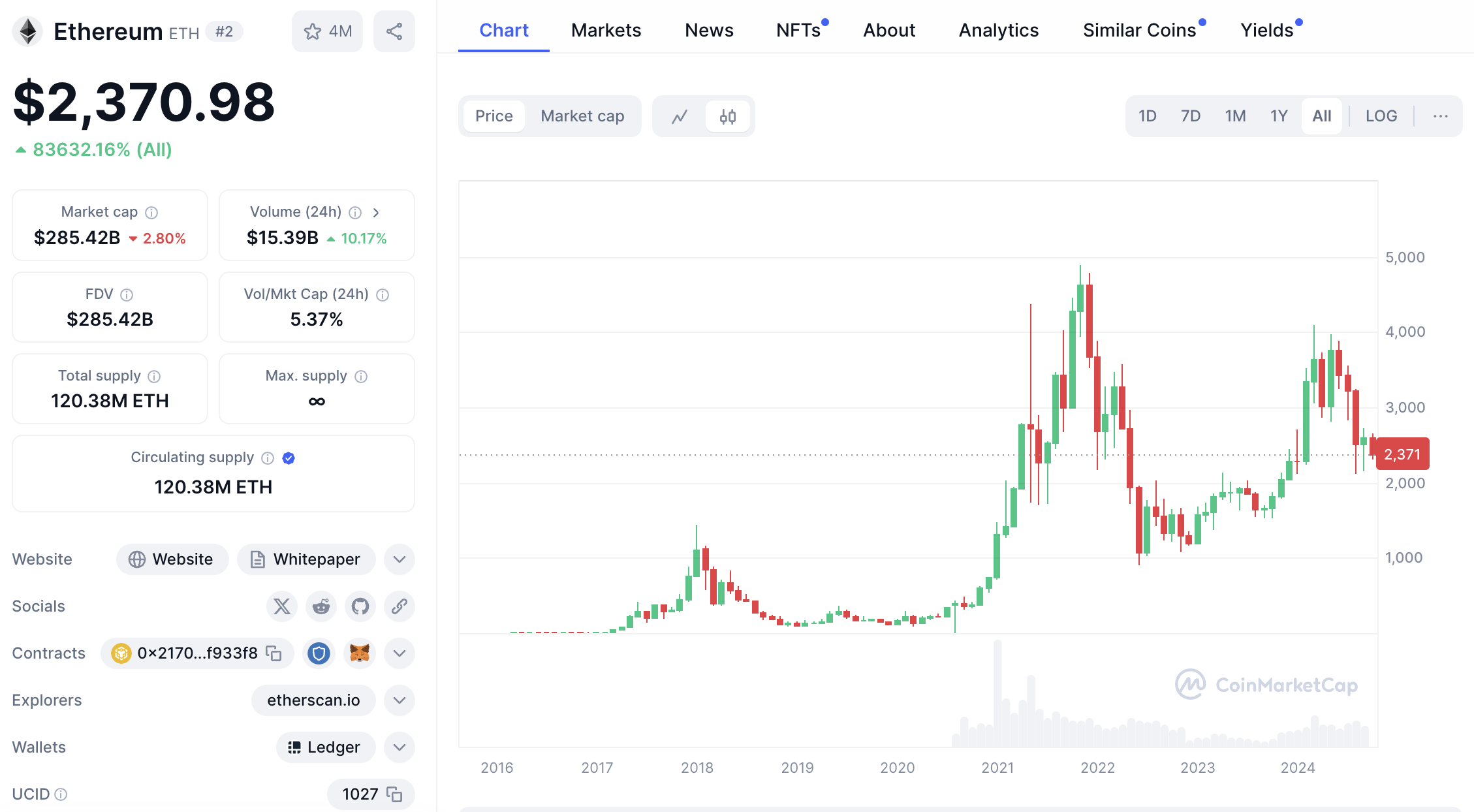Open Ethereum's X (Twitter) social link

[282, 606]
